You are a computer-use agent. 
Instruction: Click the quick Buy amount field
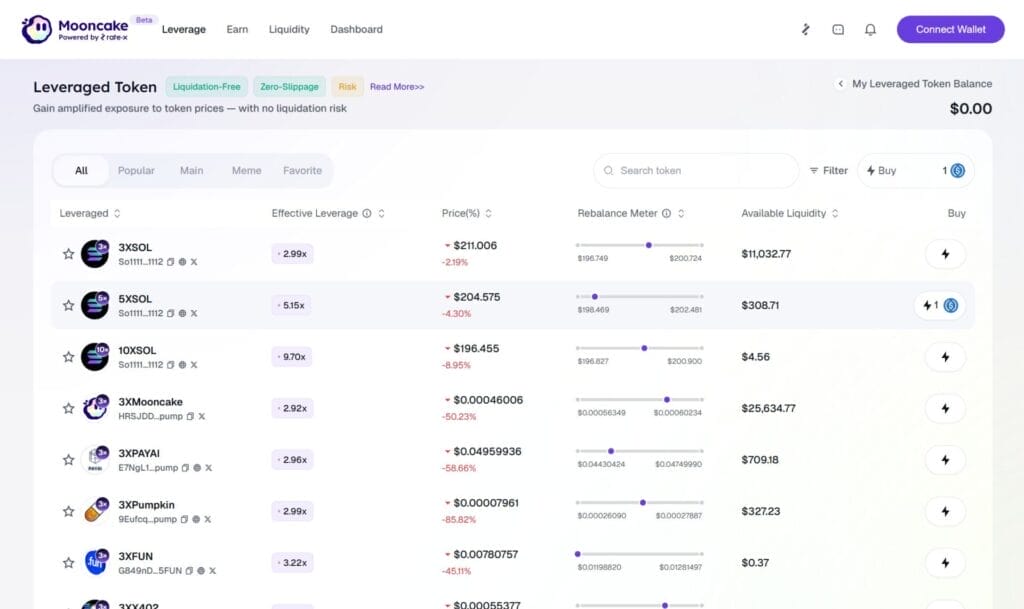click(x=915, y=170)
